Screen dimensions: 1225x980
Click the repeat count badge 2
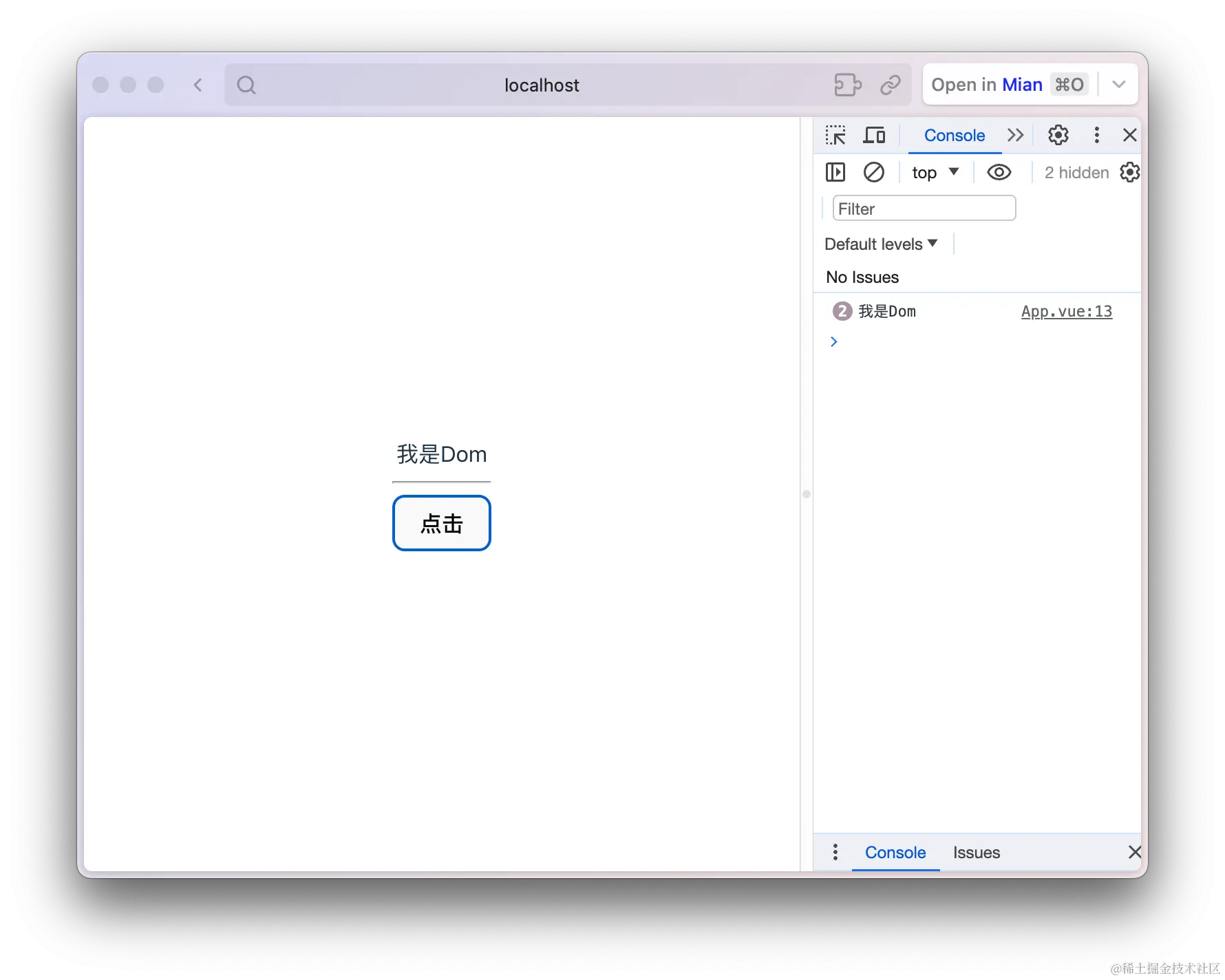pyautogui.click(x=842, y=311)
